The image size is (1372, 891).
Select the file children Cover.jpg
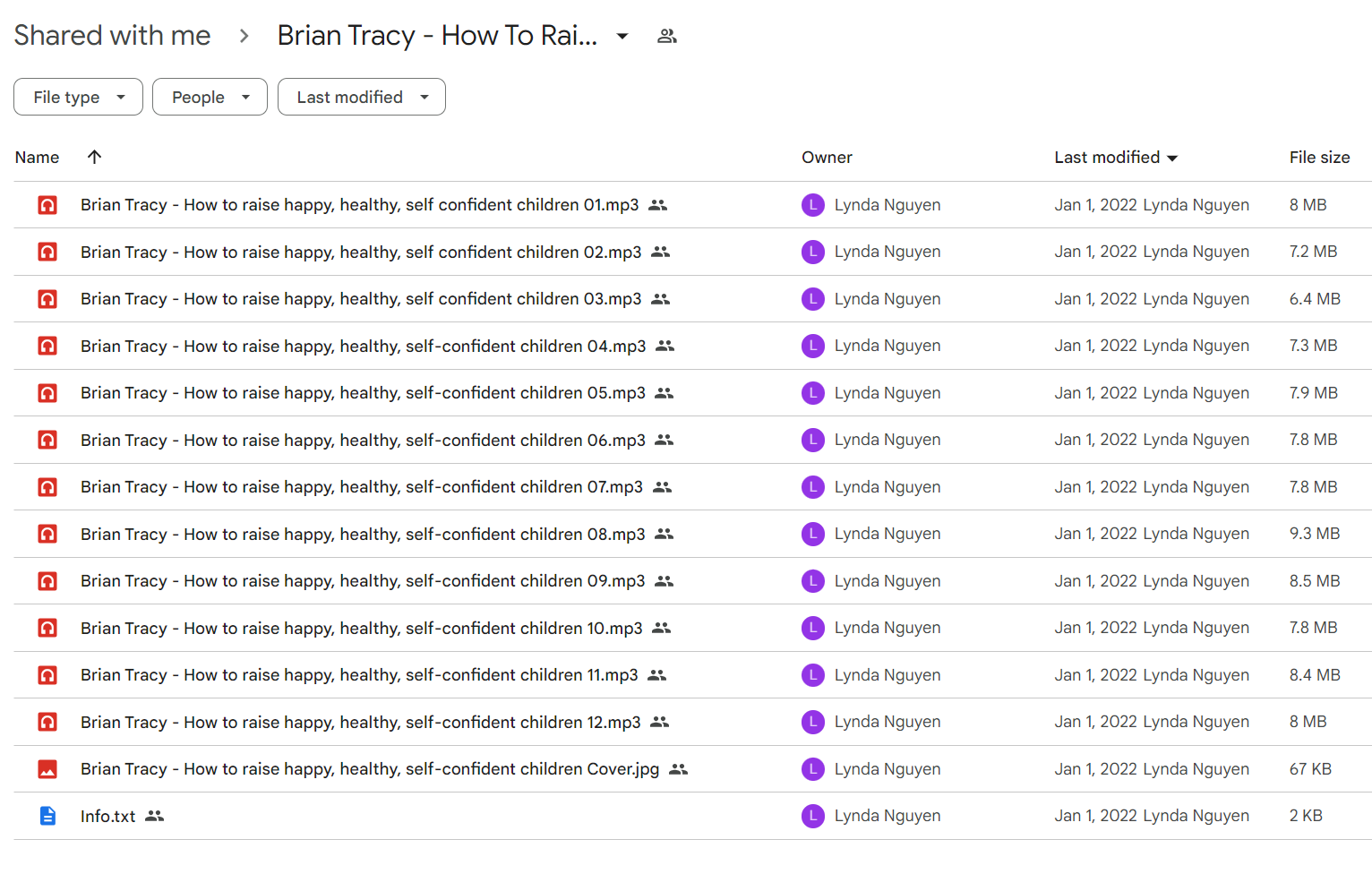[370, 769]
